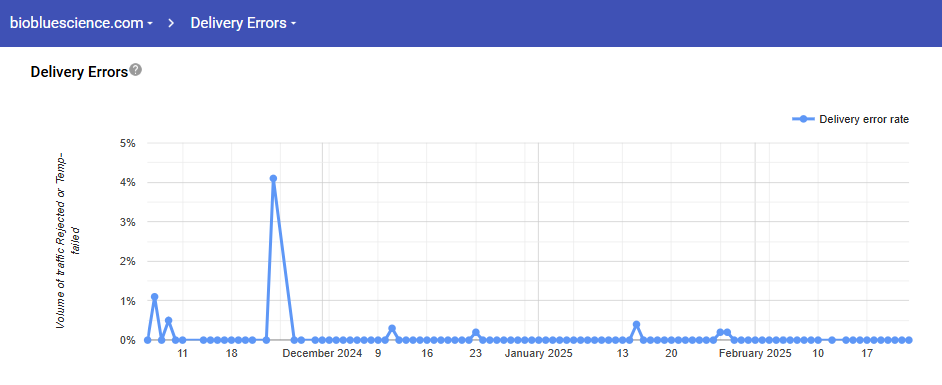Click the February 2025 axis label
The width and height of the screenshot is (942, 385).
point(755,353)
